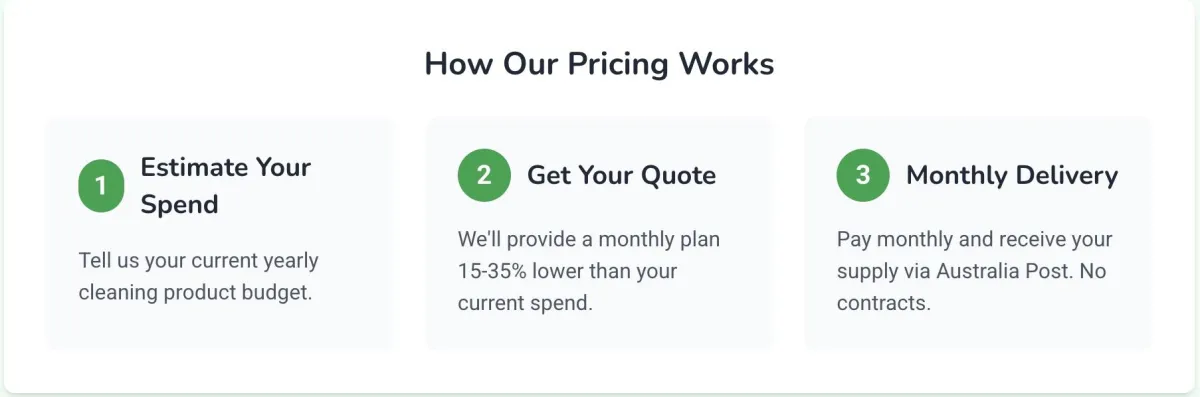Click the word "Quote" in the second card title
The height and width of the screenshot is (397, 1200).
(678, 175)
